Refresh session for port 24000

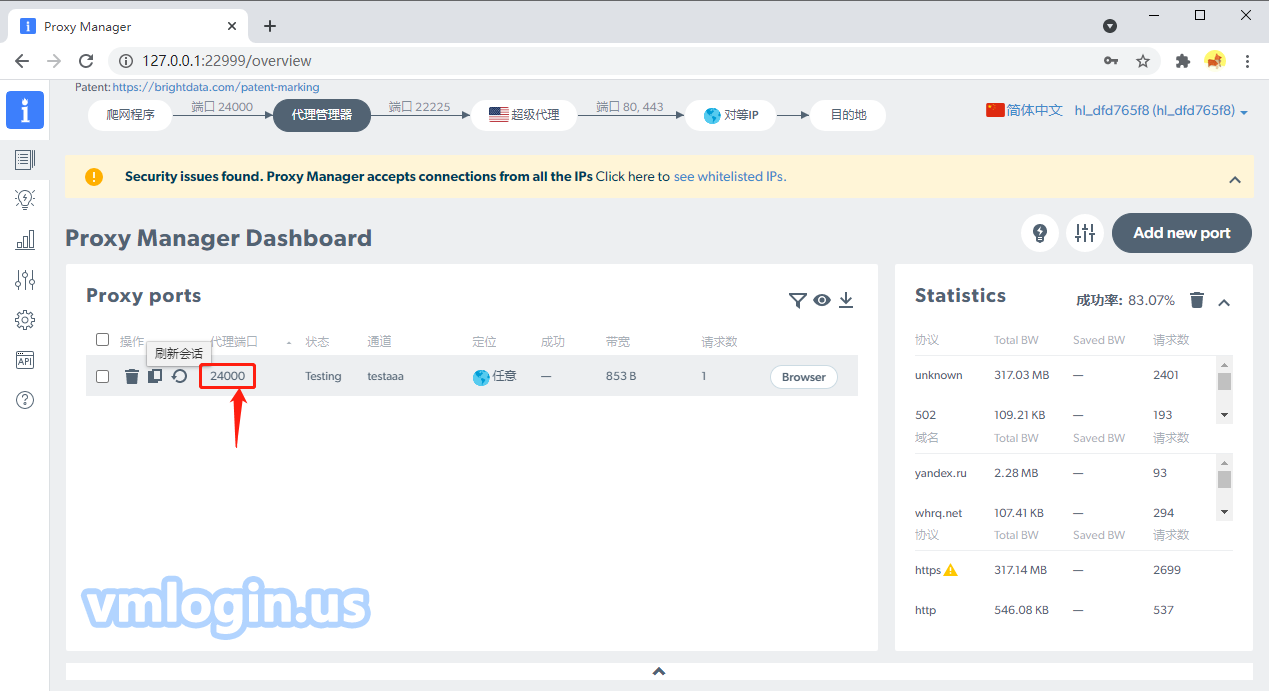179,377
